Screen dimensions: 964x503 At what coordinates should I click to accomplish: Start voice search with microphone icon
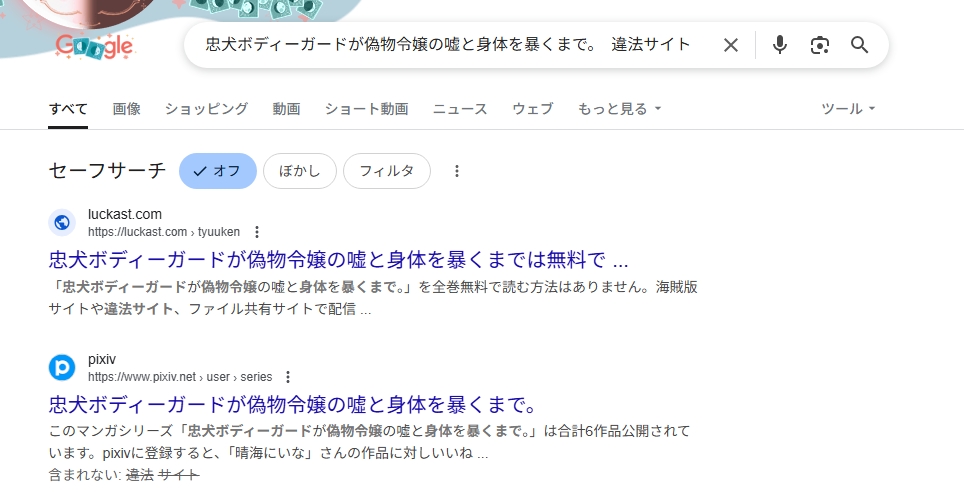click(780, 45)
